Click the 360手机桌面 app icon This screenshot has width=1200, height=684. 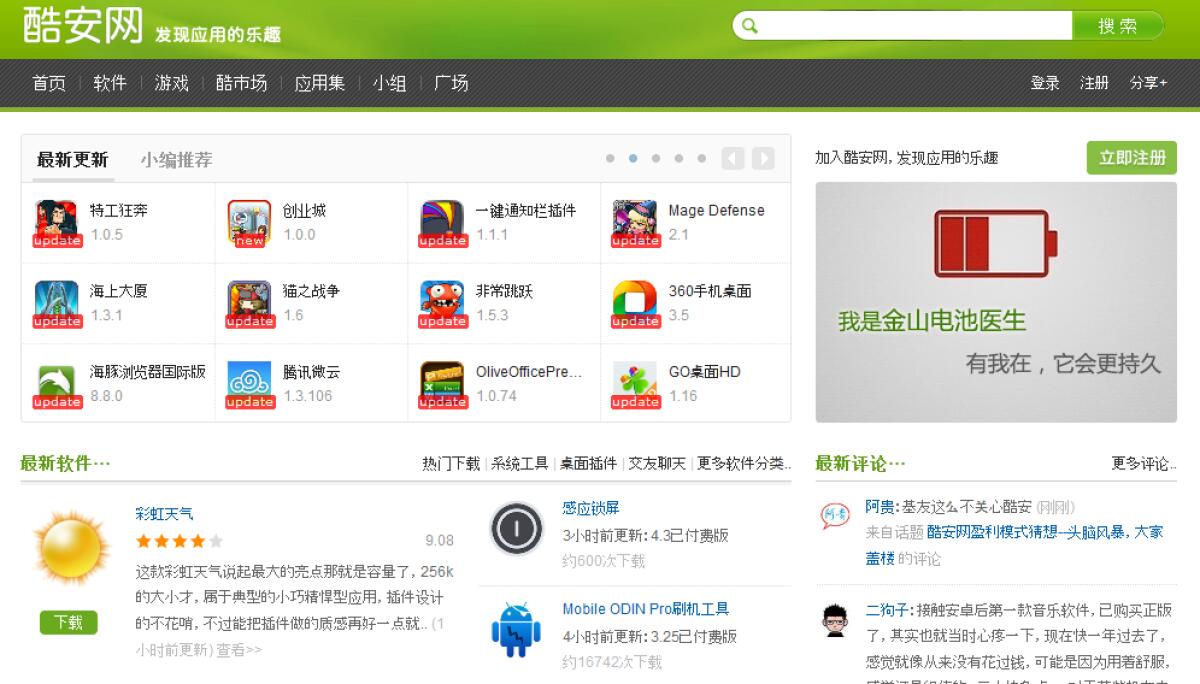point(635,303)
